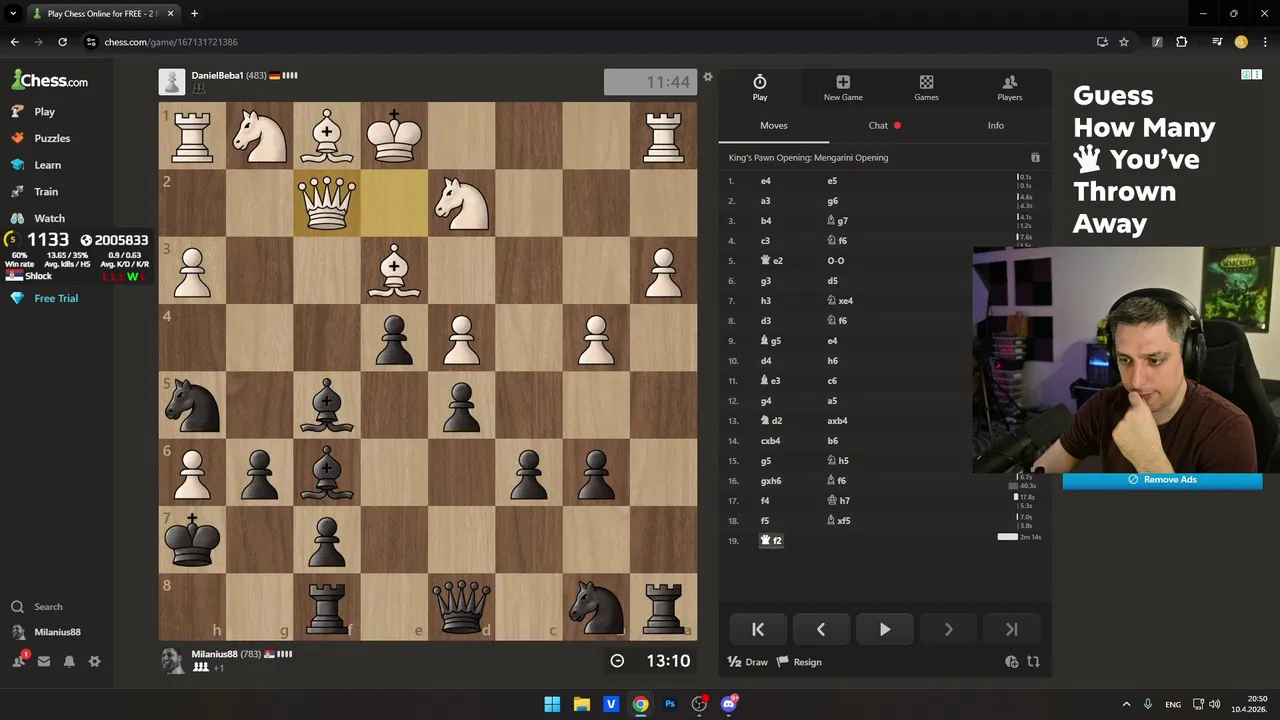Screen dimensions: 1280x720
Task: Play through moves with the play button
Action: coord(885,629)
